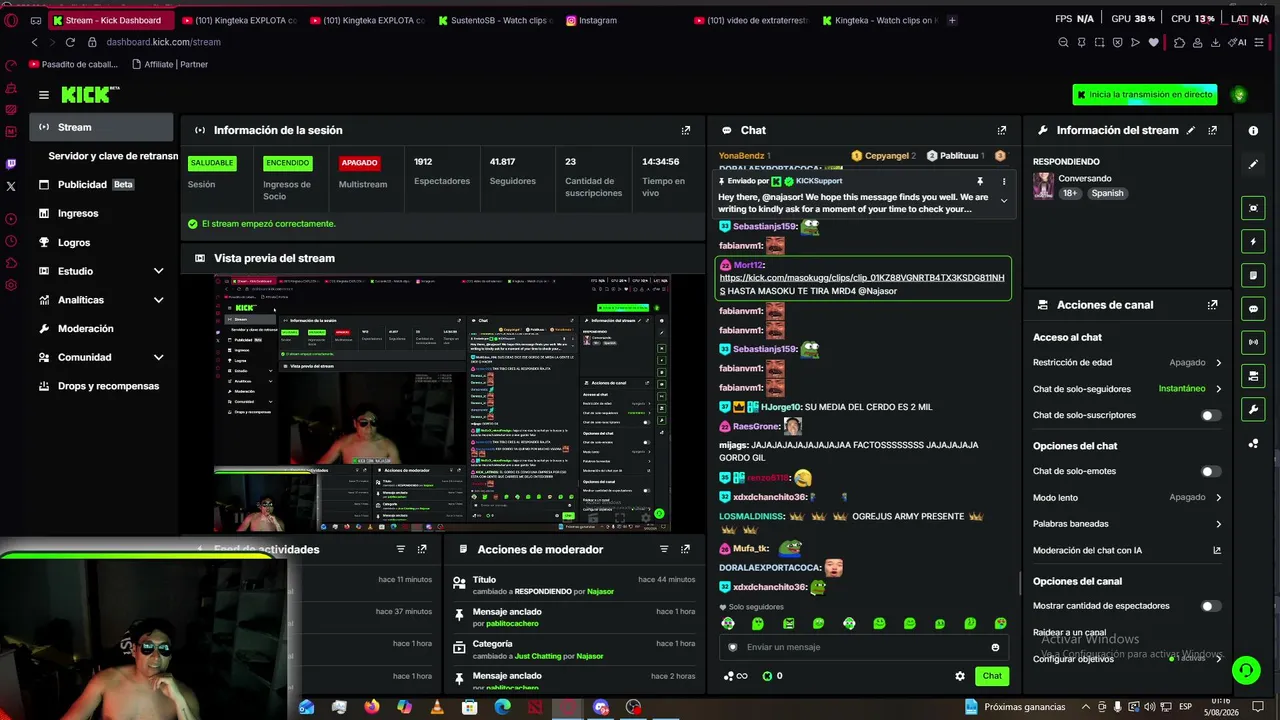This screenshot has width=1280, height=720.
Task: Edit stream info with the pencil icon
Action: [1190, 130]
